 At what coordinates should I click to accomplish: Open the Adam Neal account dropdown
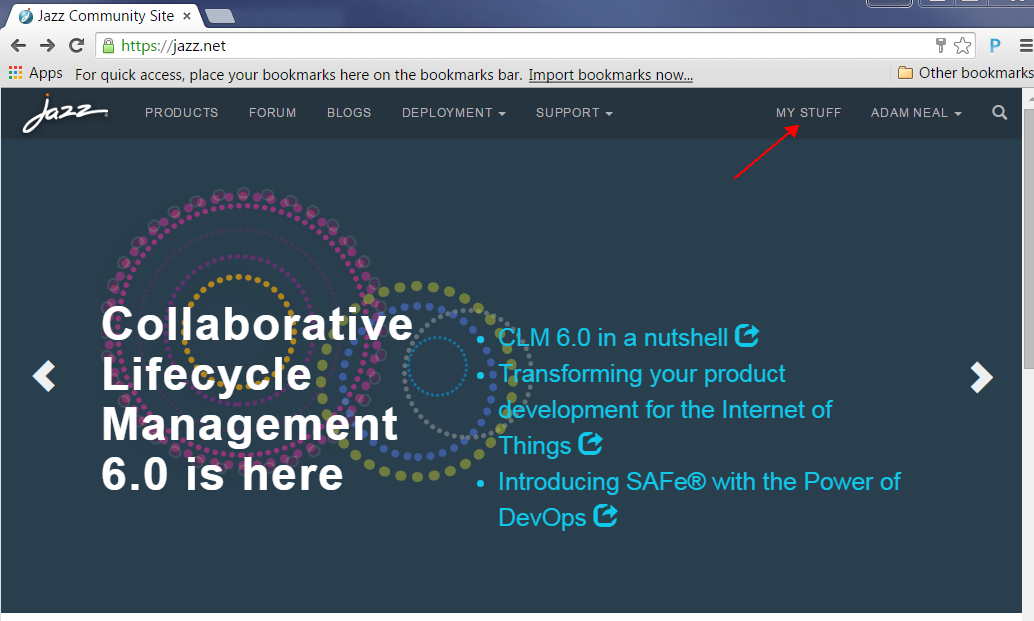916,113
